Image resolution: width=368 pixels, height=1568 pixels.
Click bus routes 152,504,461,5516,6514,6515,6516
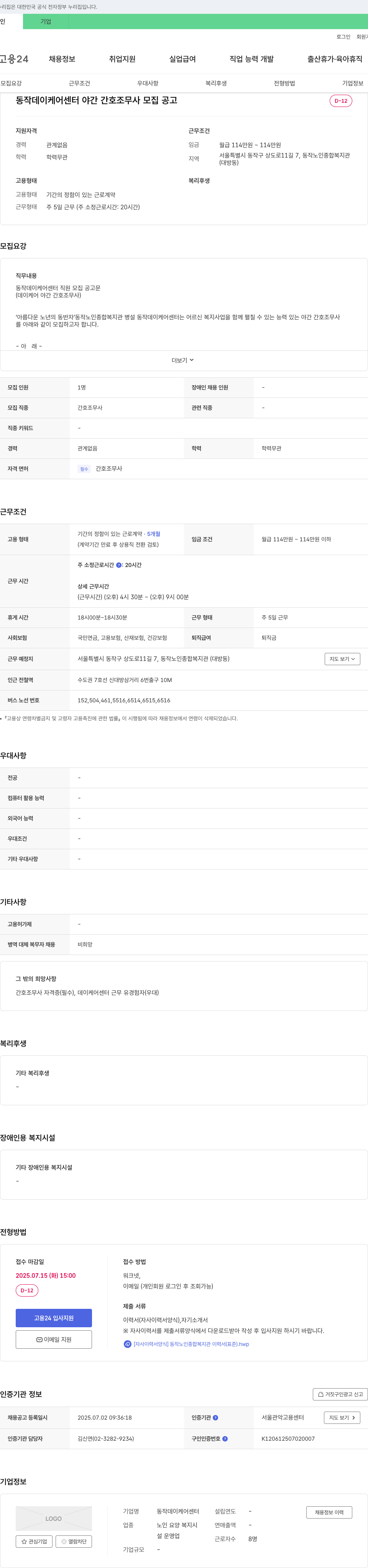(x=124, y=700)
